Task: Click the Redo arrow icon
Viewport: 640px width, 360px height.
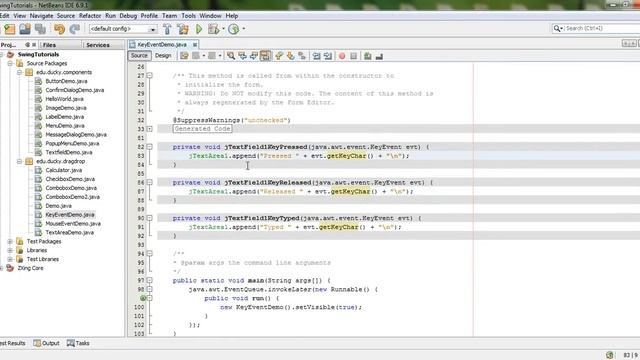Action: (74, 29)
